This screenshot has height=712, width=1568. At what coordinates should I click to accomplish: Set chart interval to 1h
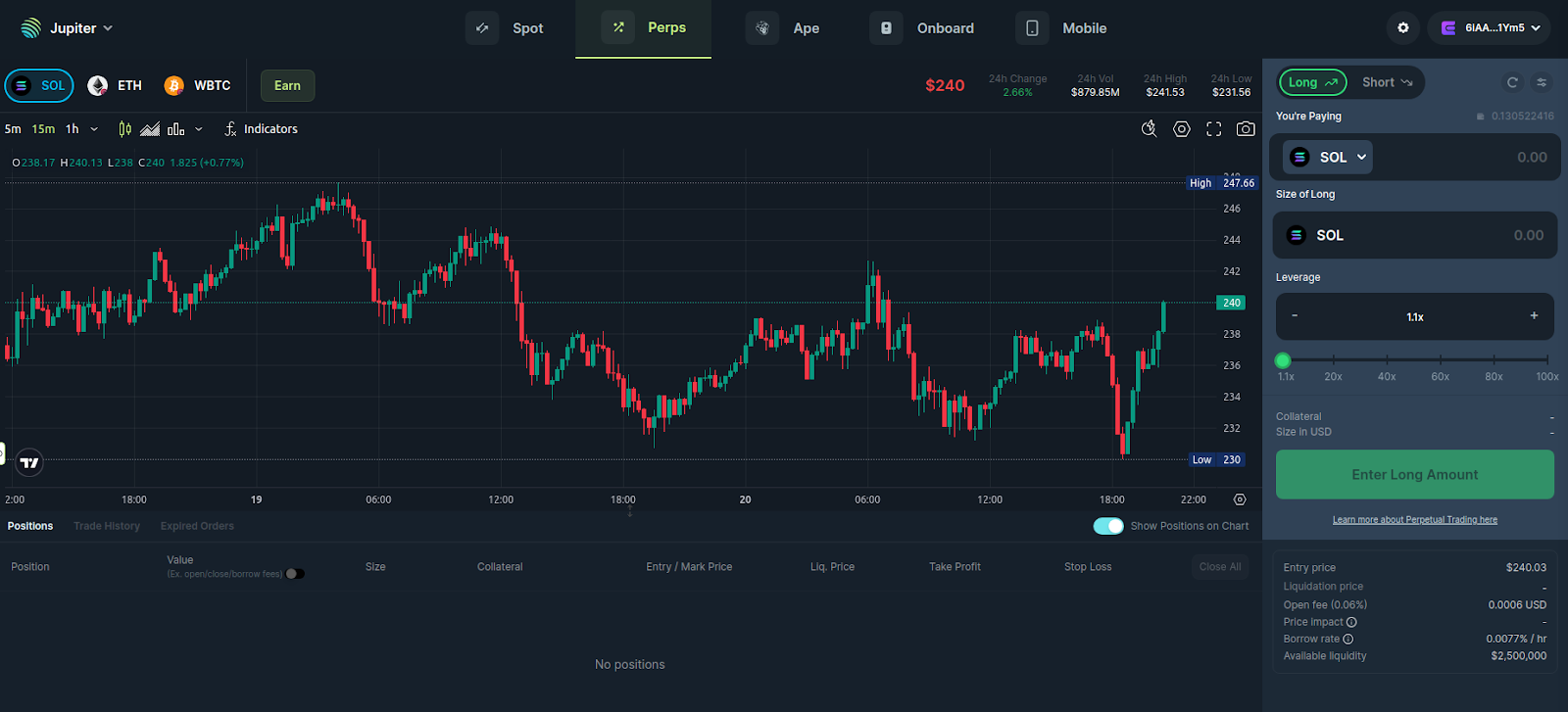(x=73, y=129)
